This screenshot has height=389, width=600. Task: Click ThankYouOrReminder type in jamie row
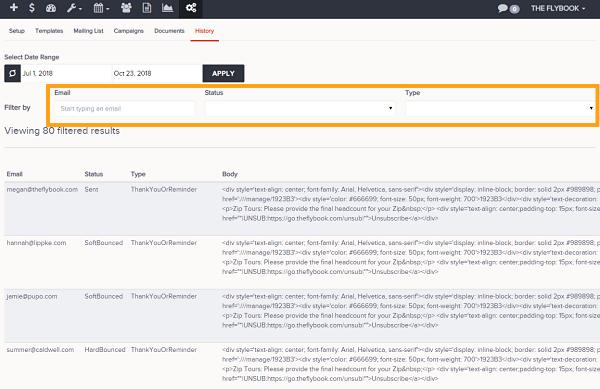pyautogui.click(x=164, y=296)
